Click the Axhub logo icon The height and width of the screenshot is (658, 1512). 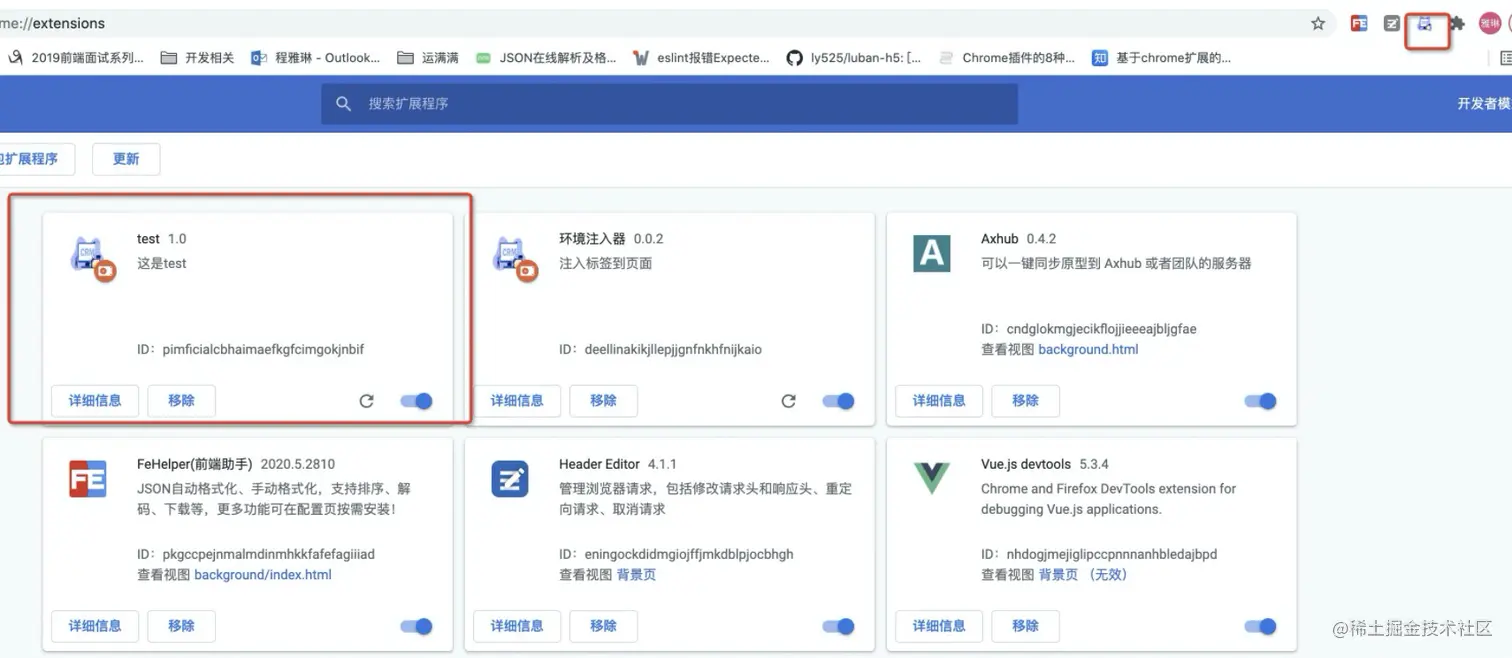[x=932, y=253]
